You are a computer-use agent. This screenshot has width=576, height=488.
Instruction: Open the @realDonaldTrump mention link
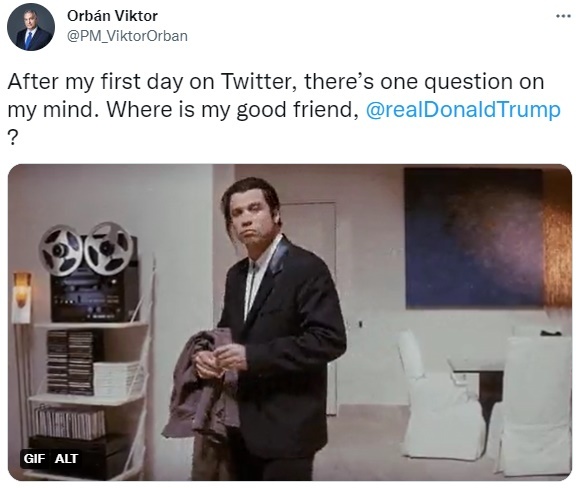coord(463,110)
